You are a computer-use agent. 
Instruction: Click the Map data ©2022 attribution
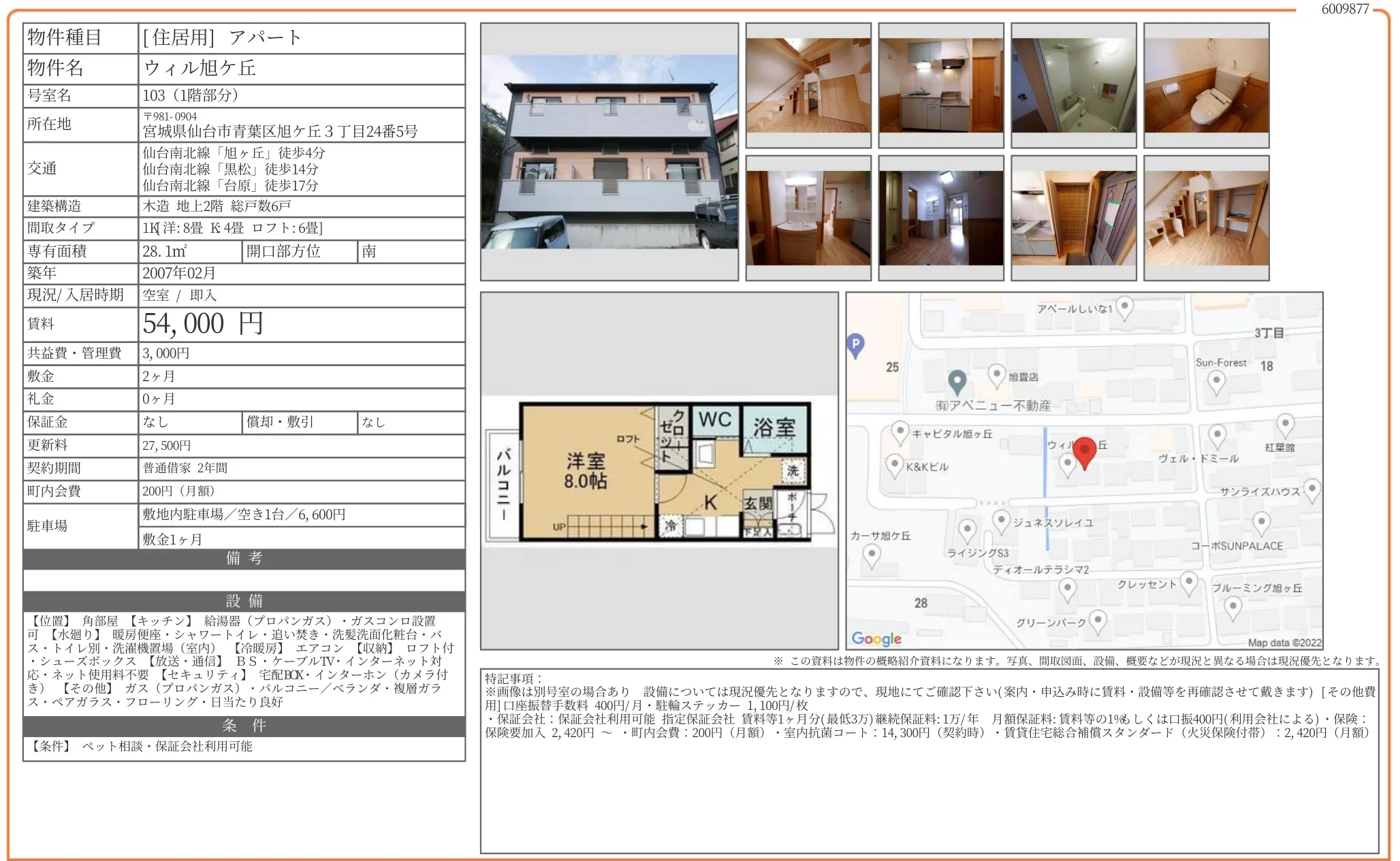(1284, 643)
